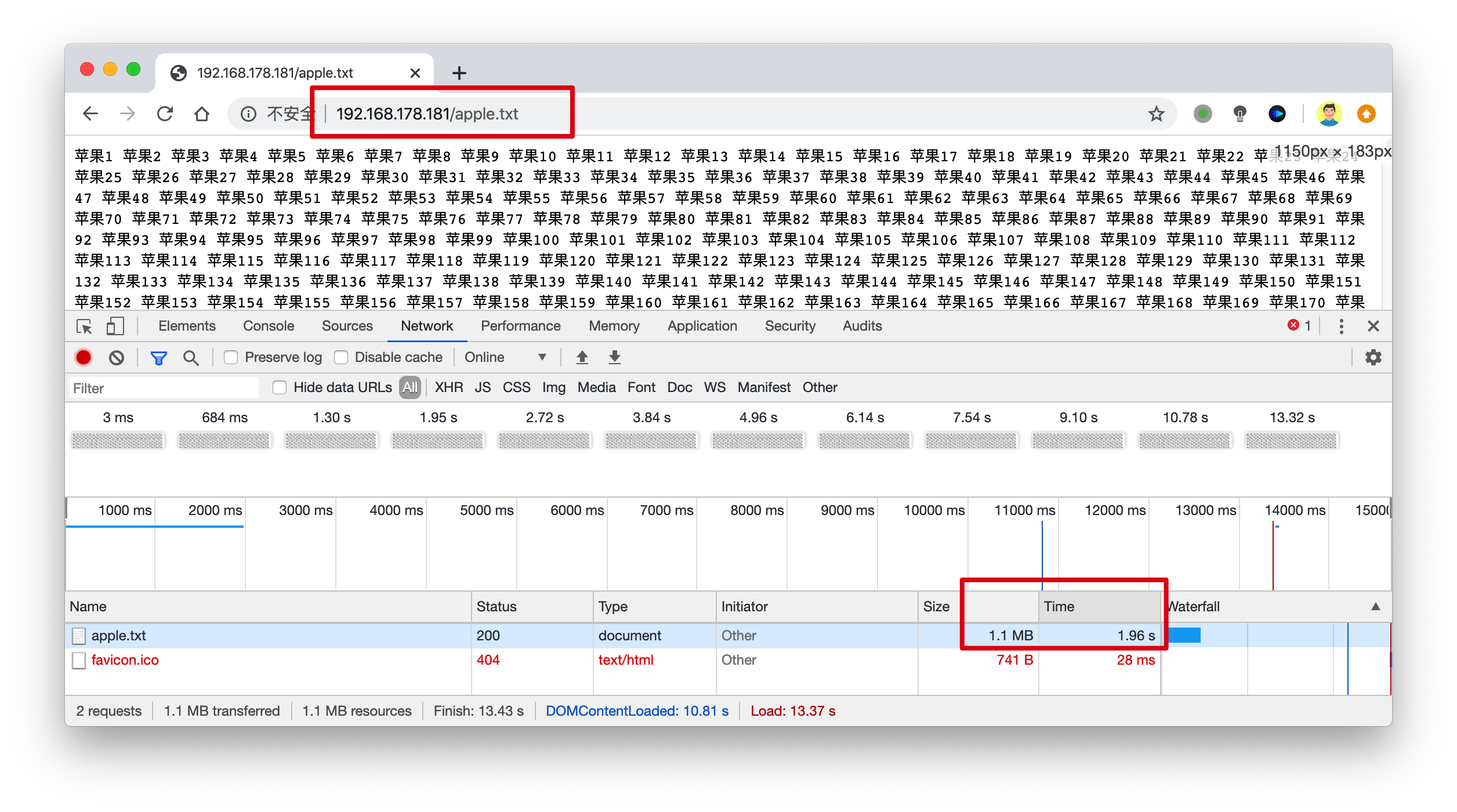Open the Online throttling dropdown
Screen dimensions: 1457x812
point(505,357)
